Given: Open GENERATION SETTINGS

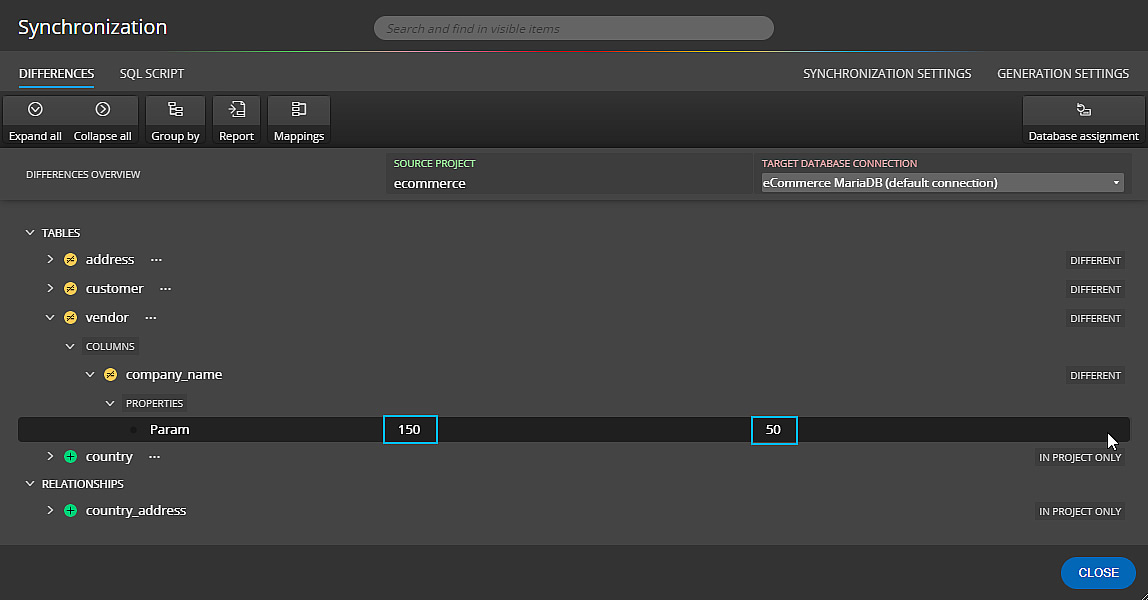Looking at the screenshot, I should [1063, 73].
